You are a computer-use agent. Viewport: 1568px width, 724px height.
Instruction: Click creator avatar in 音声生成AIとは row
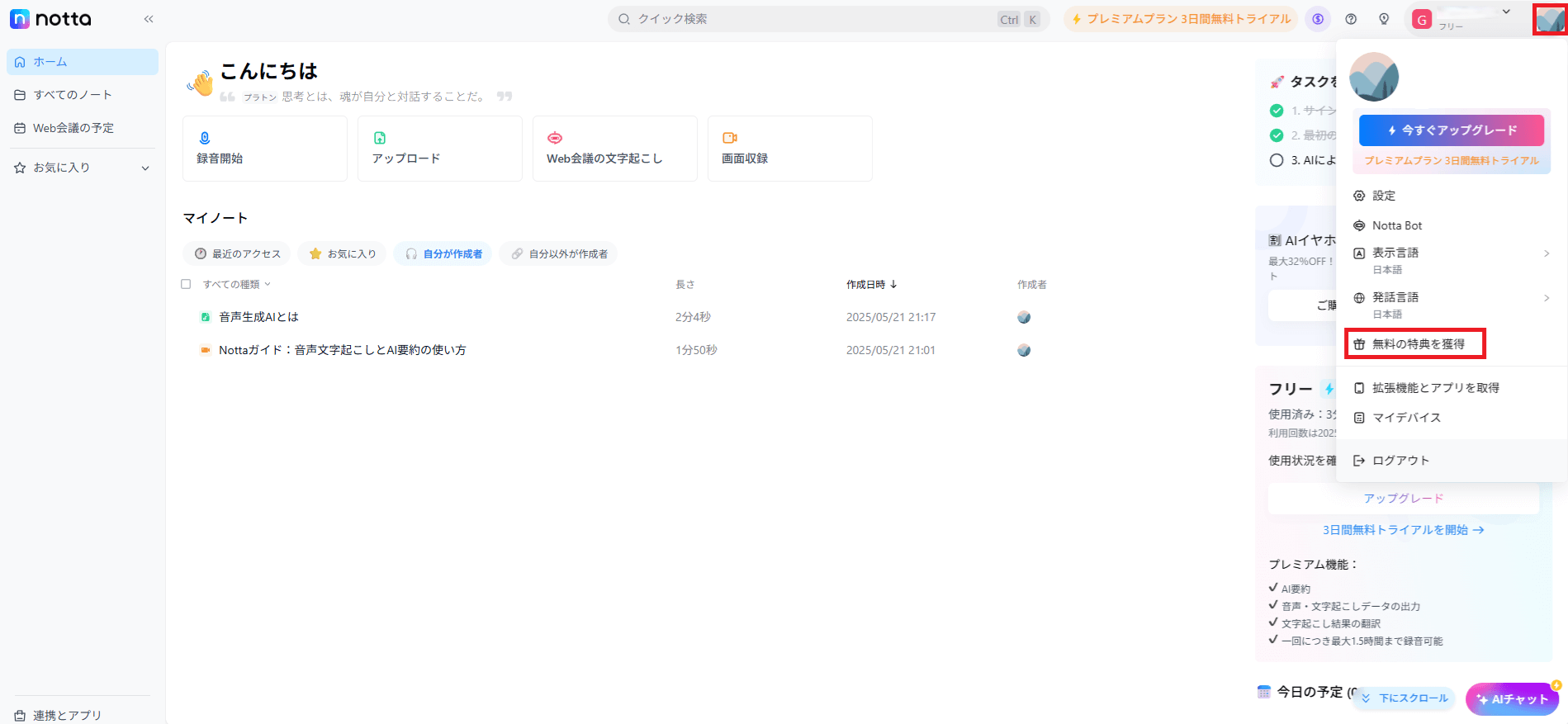(1024, 317)
